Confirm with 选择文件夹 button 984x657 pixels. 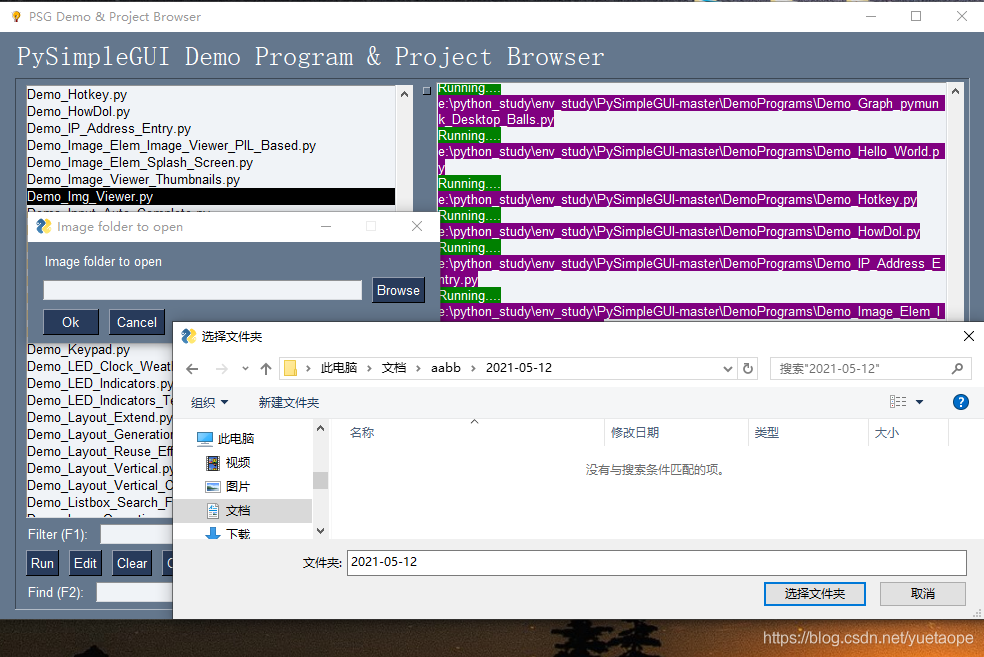click(815, 594)
